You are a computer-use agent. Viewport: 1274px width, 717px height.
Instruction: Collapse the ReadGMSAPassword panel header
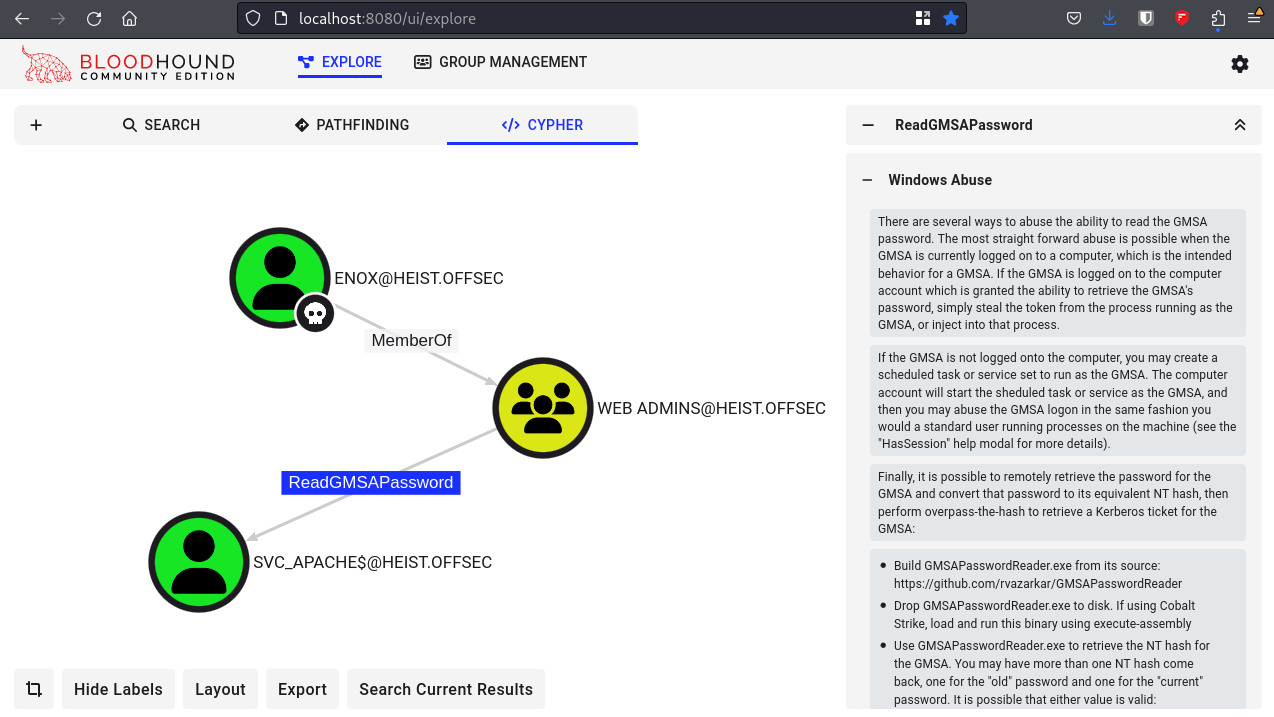coord(868,125)
